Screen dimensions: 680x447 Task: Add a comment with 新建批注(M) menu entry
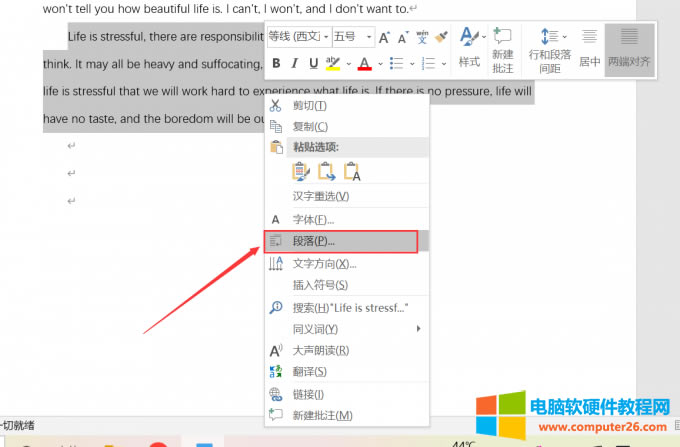346,415
